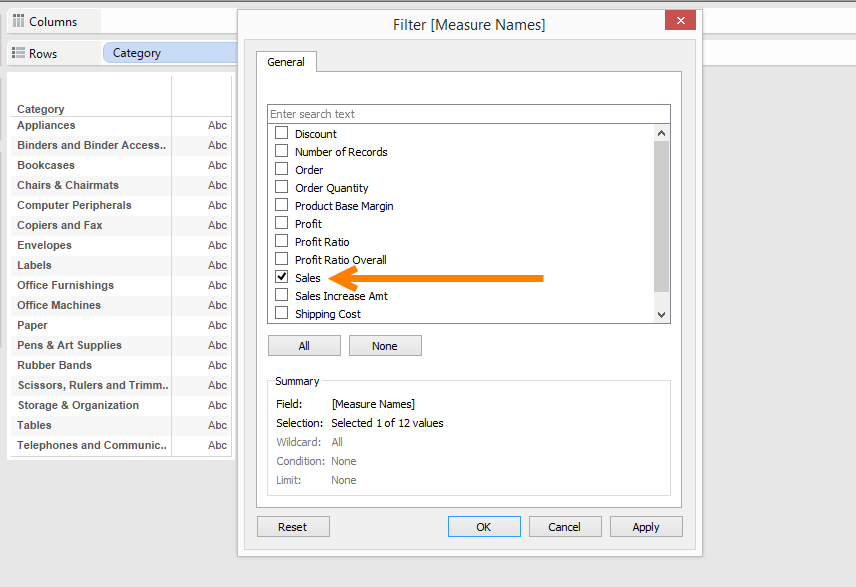Viewport: 856px width, 587px height.
Task: Click the Reset button
Action: coord(293,527)
